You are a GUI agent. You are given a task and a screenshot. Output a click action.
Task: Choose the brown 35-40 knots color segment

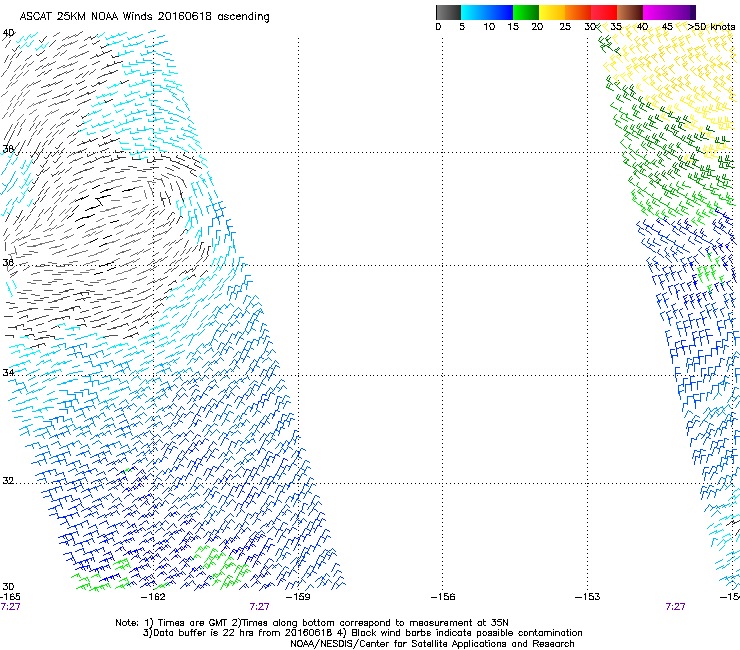(x=630, y=12)
